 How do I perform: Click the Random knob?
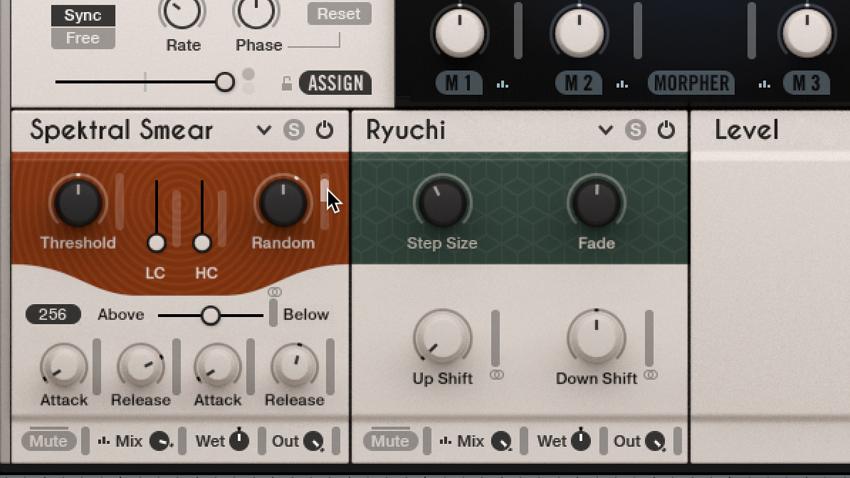coord(283,203)
